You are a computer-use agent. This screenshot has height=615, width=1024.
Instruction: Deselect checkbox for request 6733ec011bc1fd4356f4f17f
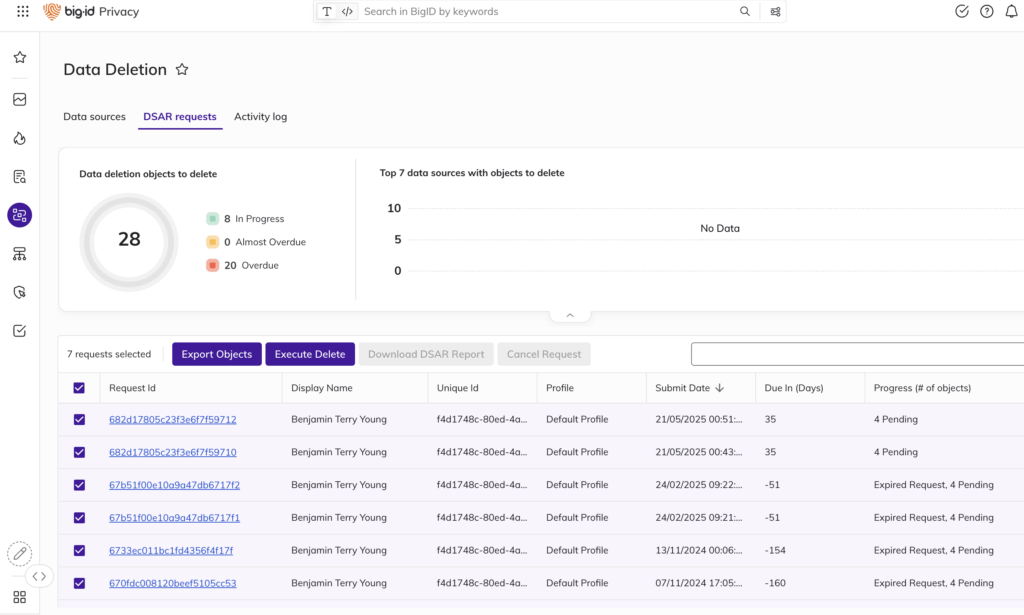[x=79, y=551]
